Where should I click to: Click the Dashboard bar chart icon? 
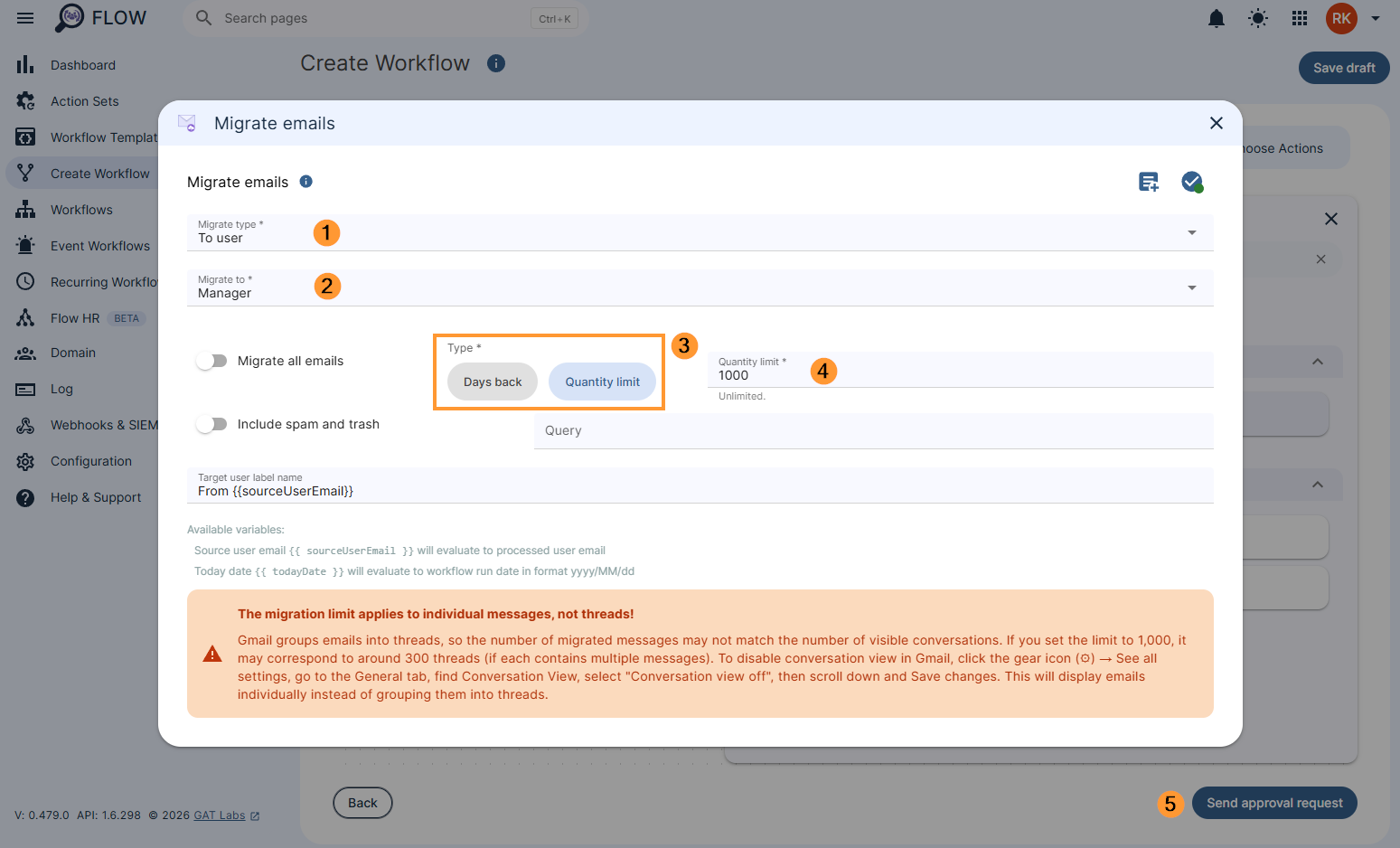click(25, 65)
